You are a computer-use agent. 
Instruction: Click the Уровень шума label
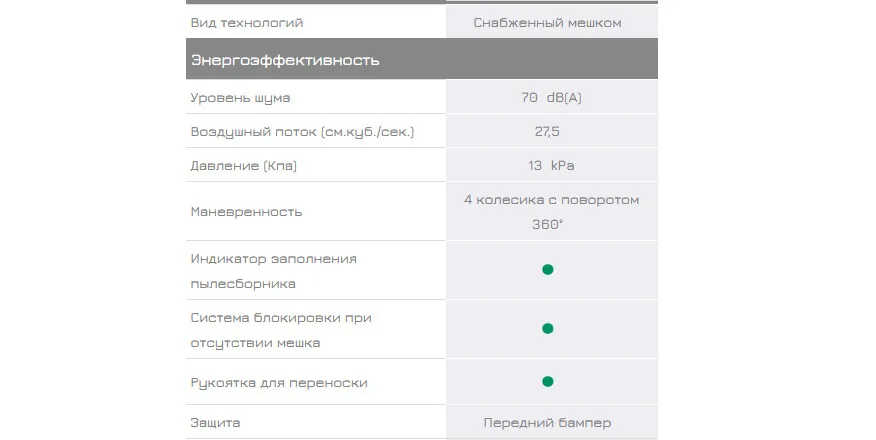point(240,98)
